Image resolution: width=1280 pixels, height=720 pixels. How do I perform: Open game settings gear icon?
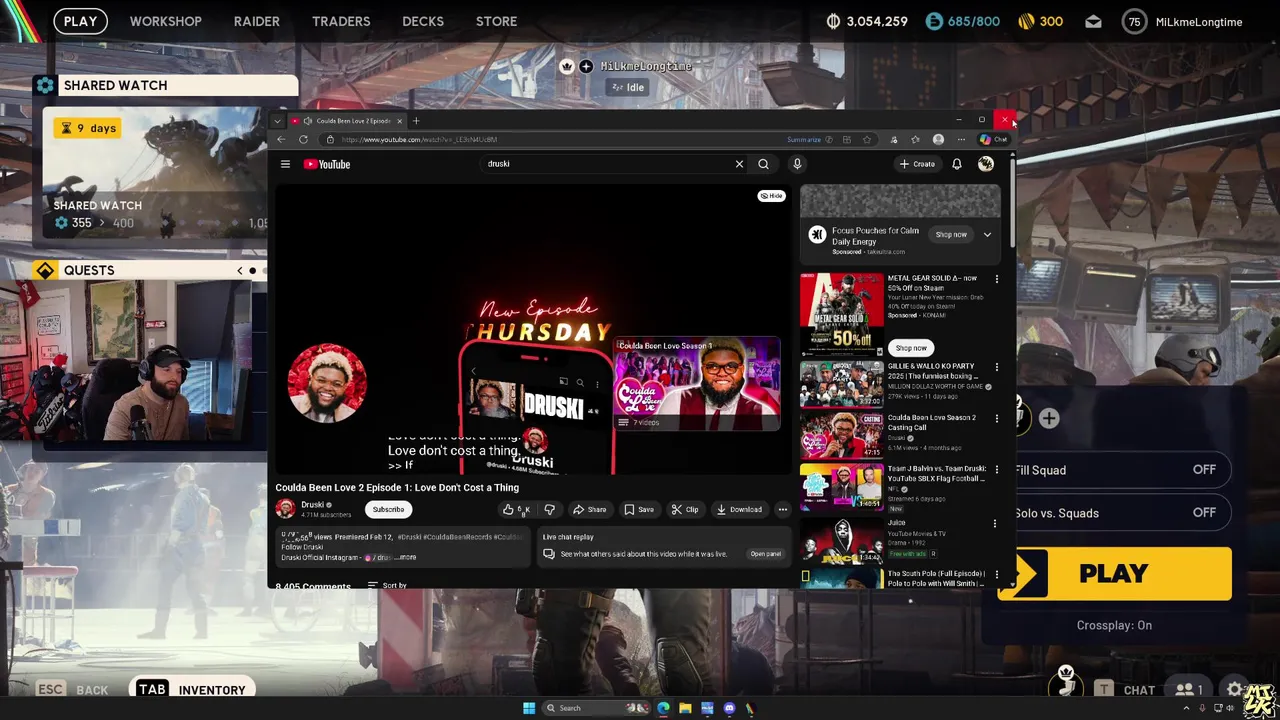tap(1235, 689)
